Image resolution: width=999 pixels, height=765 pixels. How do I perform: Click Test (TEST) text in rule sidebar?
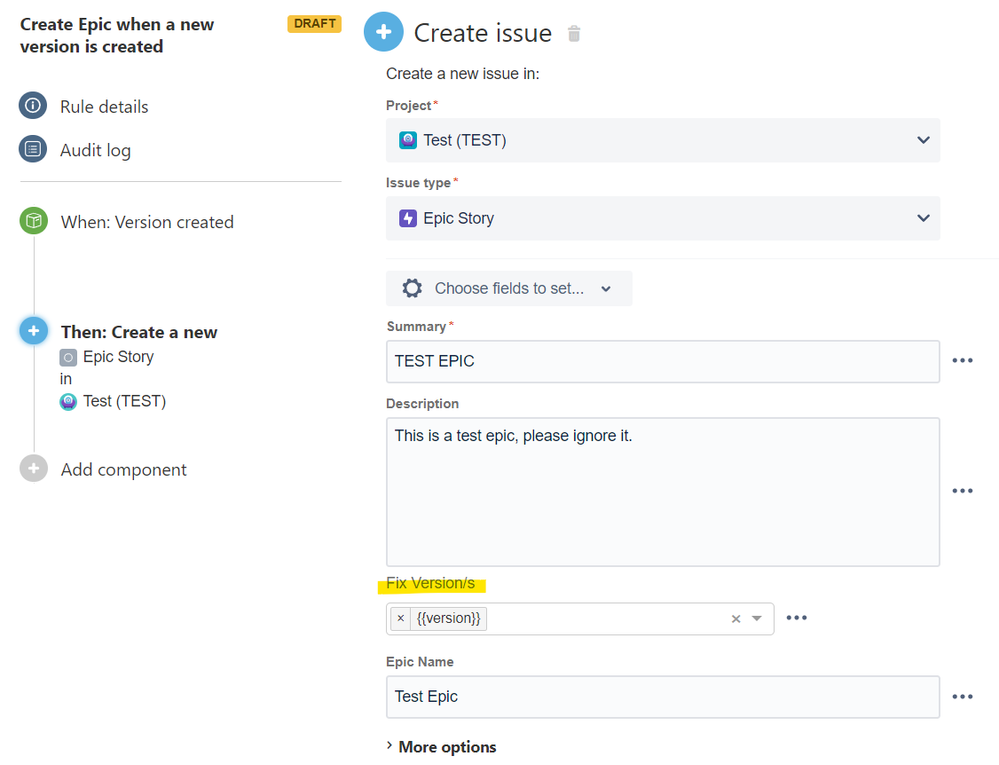124,401
